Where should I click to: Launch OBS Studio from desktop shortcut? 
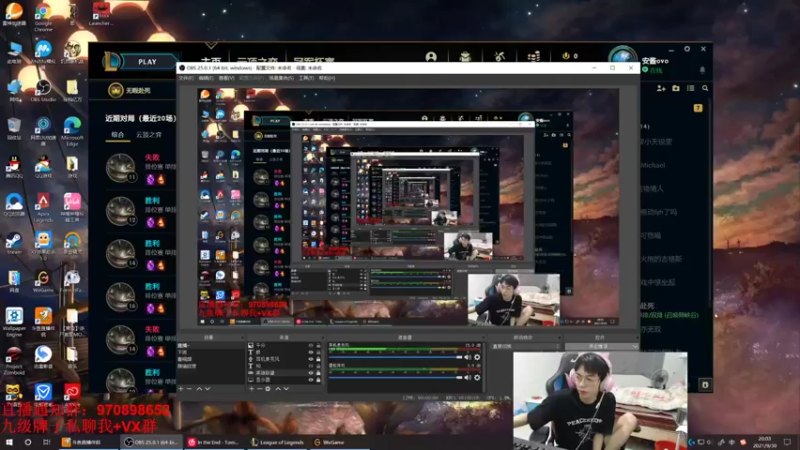click(43, 91)
